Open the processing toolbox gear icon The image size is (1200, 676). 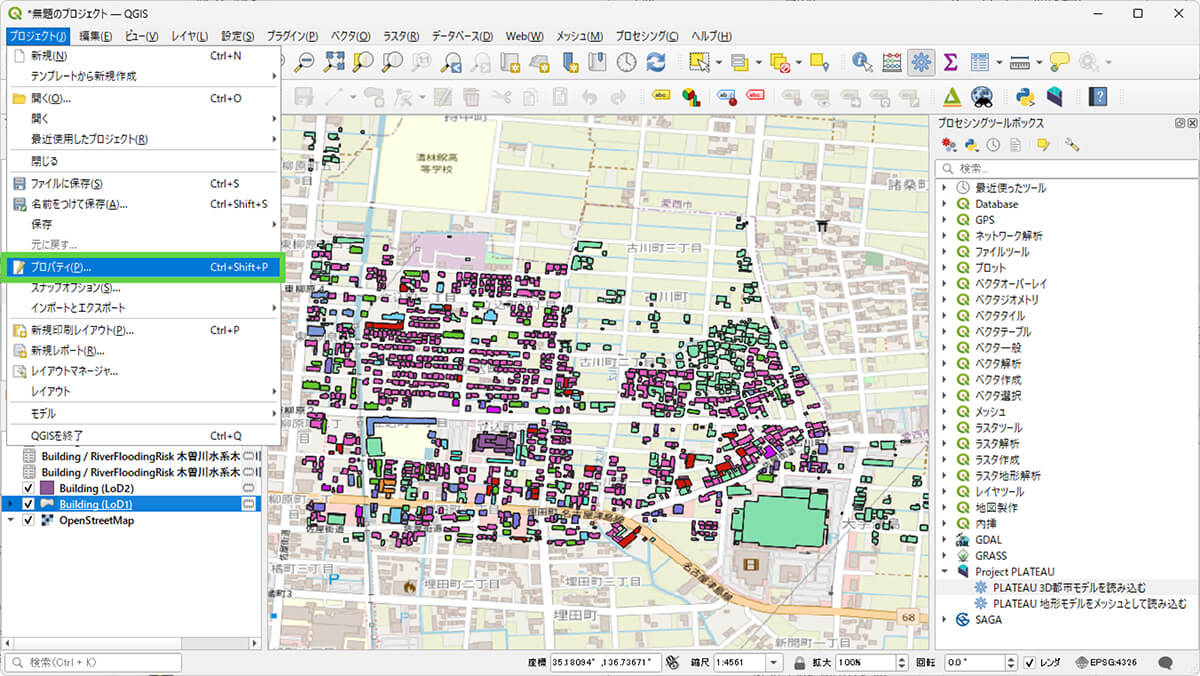(921, 62)
